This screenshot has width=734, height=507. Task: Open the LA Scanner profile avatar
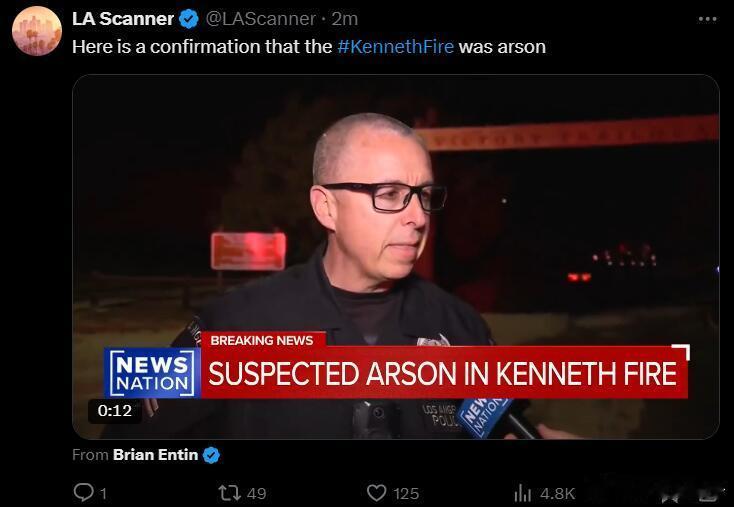tap(37, 31)
